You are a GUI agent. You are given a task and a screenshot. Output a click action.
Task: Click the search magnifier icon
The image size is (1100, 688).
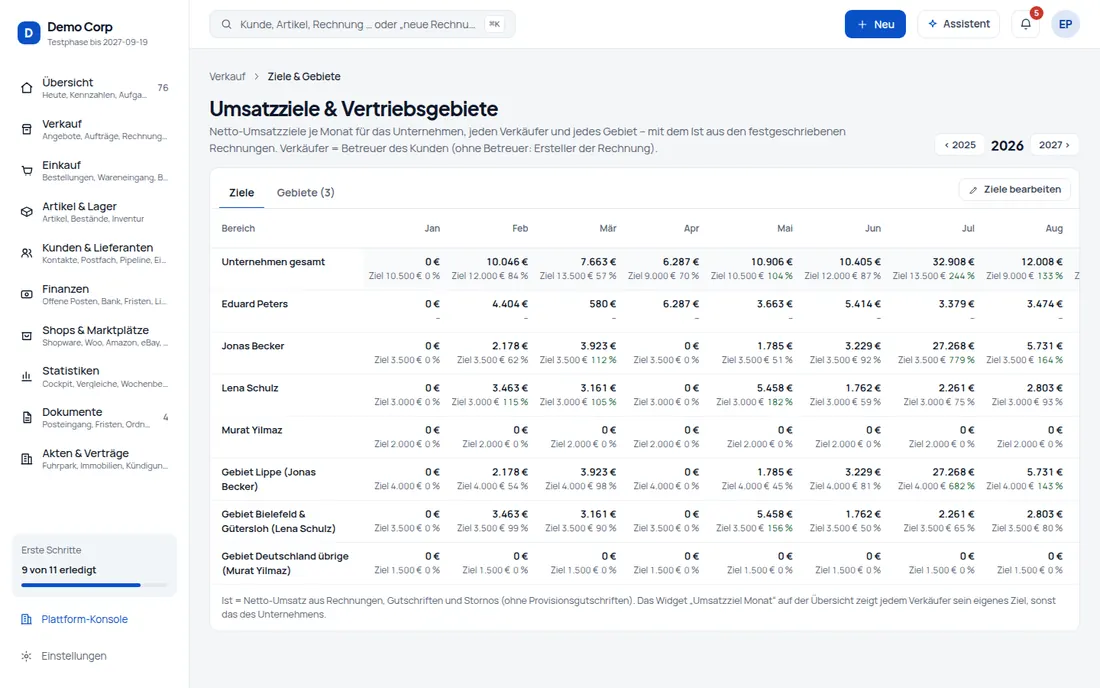[227, 25]
